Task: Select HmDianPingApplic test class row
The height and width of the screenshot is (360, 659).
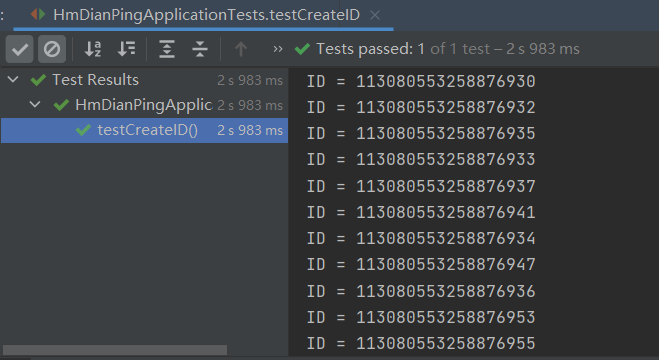Action: pyautogui.click(x=144, y=105)
